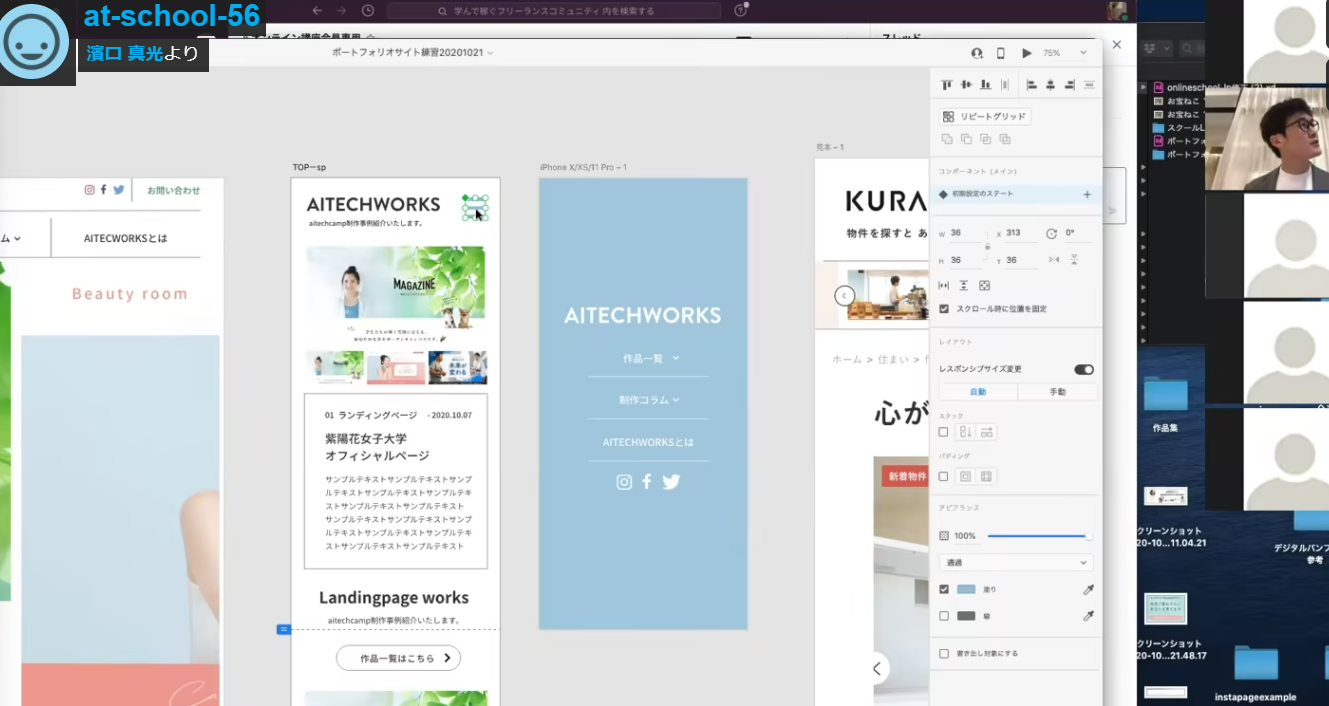
Task: Select the 手動 responsive resize tab
Action: pos(1057,392)
